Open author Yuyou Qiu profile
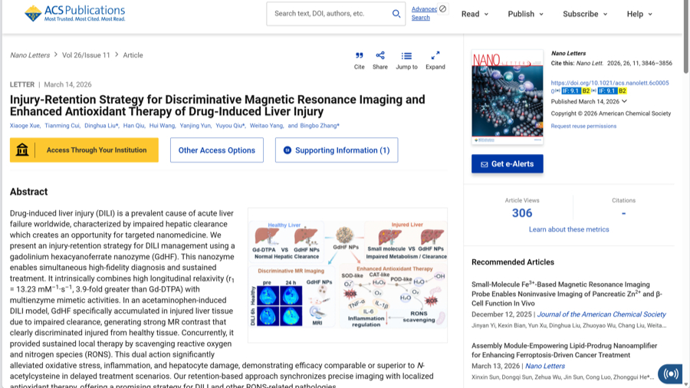This screenshot has height=388, width=690. coord(230,125)
